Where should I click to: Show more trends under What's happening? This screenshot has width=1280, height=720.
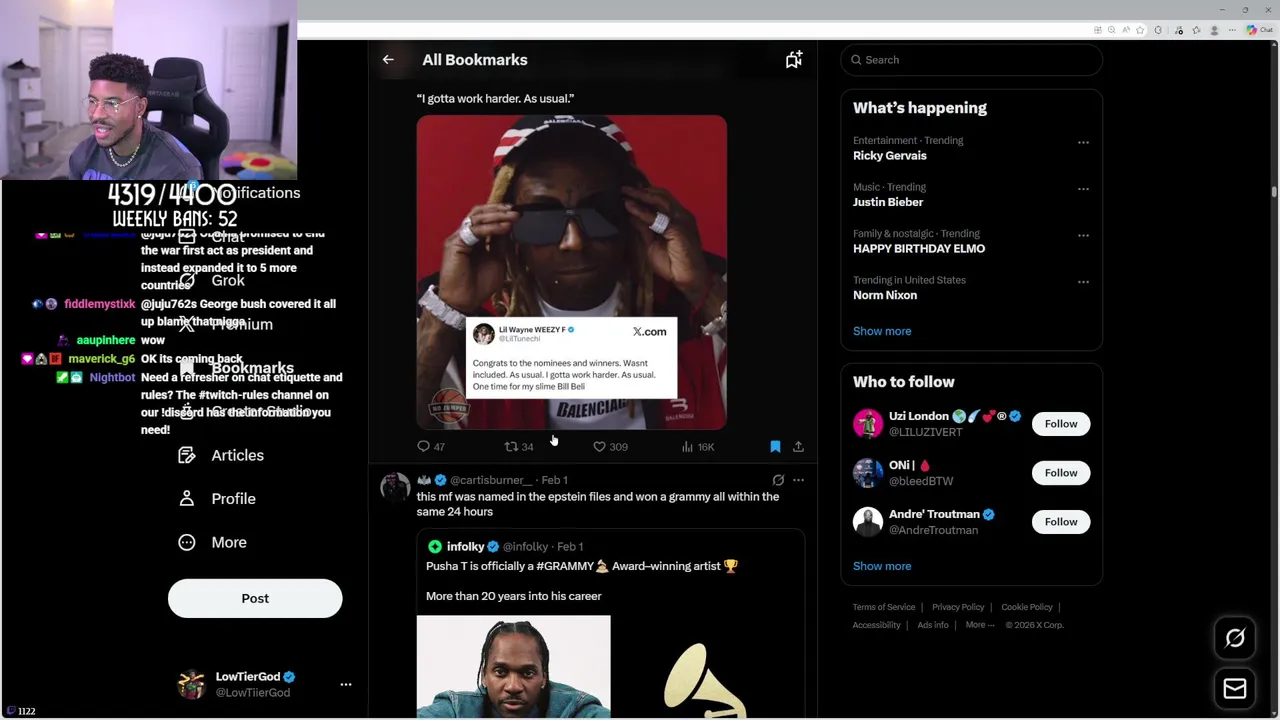[x=882, y=331]
